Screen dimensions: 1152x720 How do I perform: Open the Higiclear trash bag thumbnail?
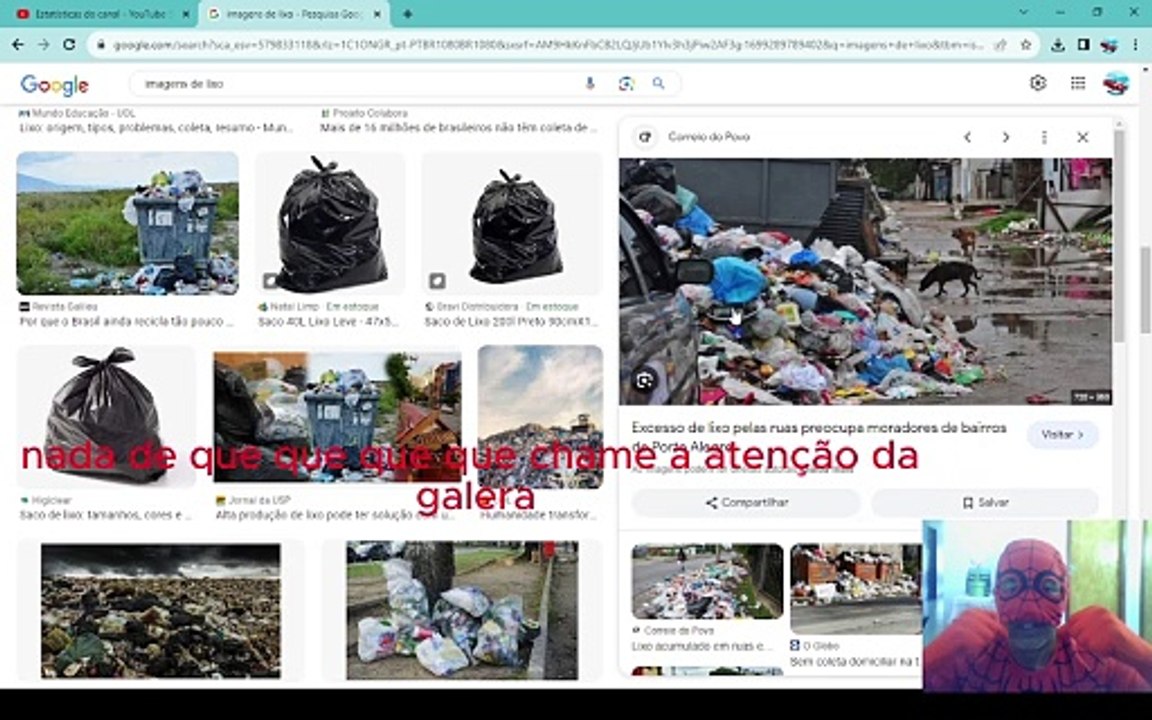106,417
